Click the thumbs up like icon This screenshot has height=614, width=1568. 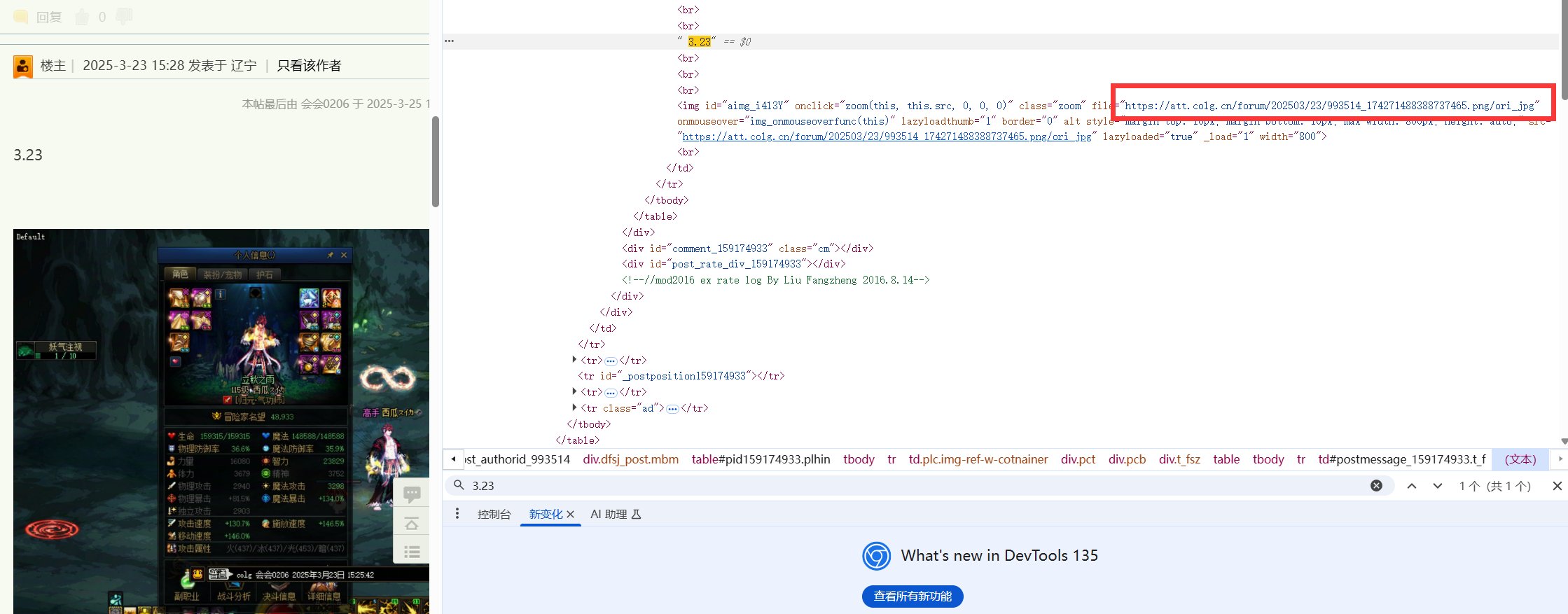[x=82, y=17]
